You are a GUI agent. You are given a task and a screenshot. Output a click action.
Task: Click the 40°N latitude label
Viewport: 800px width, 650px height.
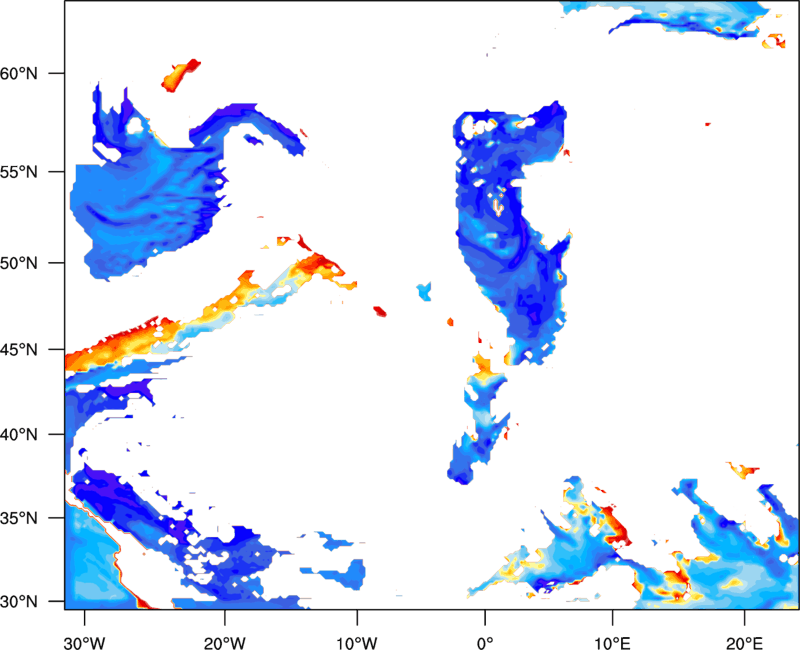[x=18, y=435]
